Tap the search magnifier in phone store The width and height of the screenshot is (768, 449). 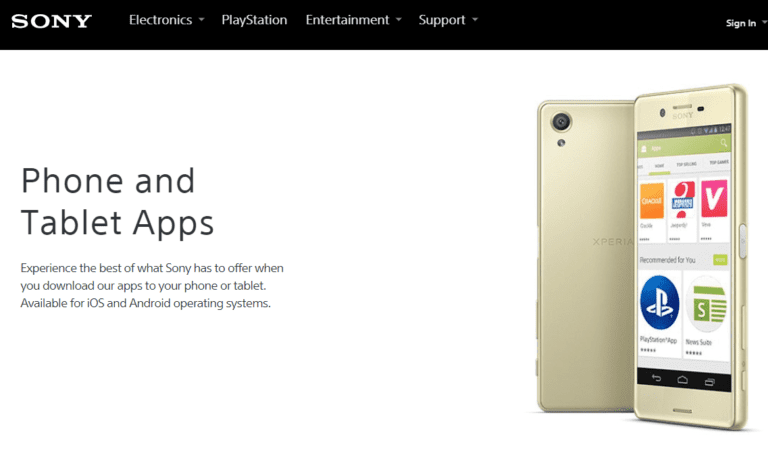pos(723,142)
